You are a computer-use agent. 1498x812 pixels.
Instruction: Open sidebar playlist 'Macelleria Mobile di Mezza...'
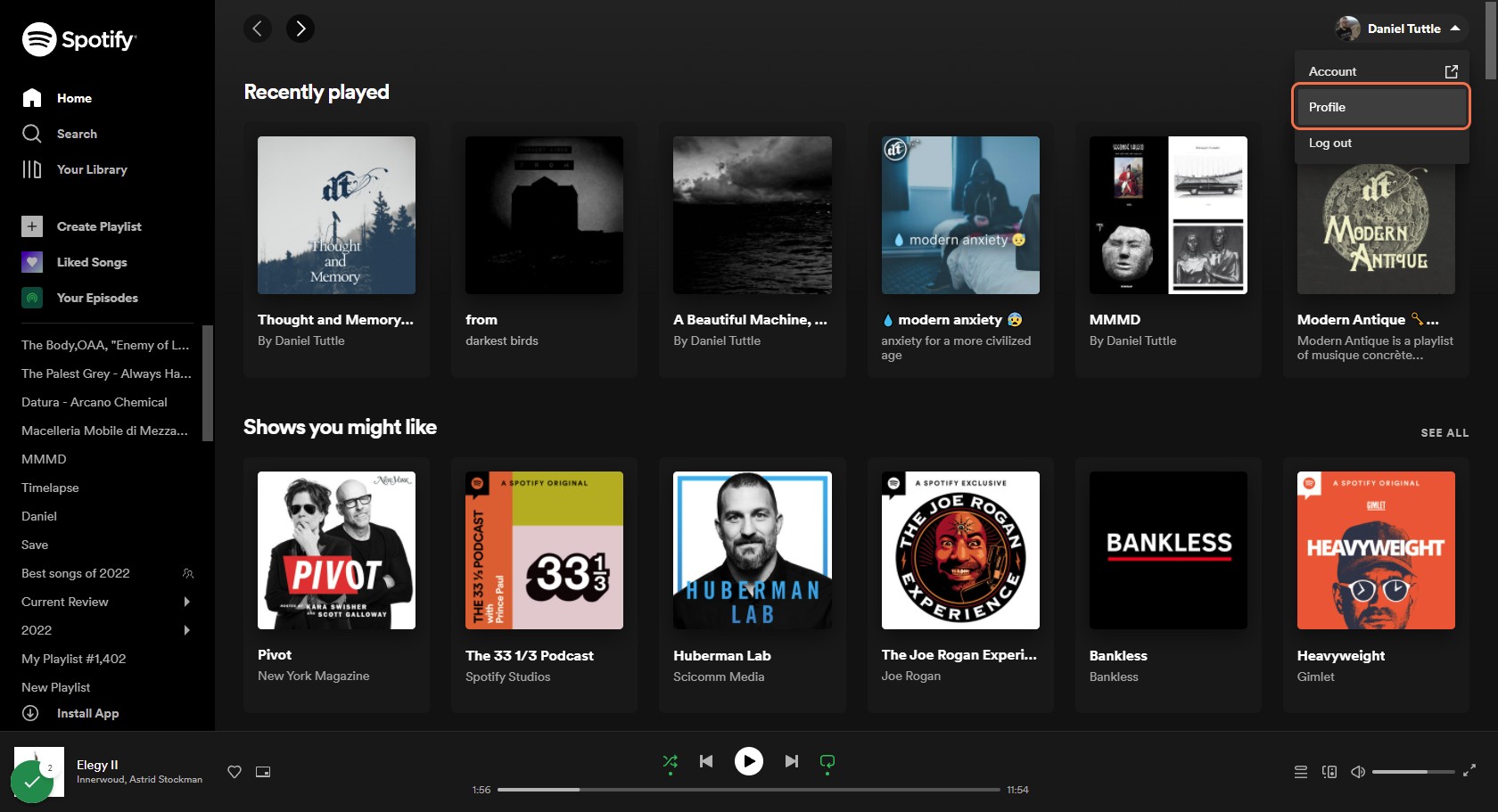[x=104, y=431]
